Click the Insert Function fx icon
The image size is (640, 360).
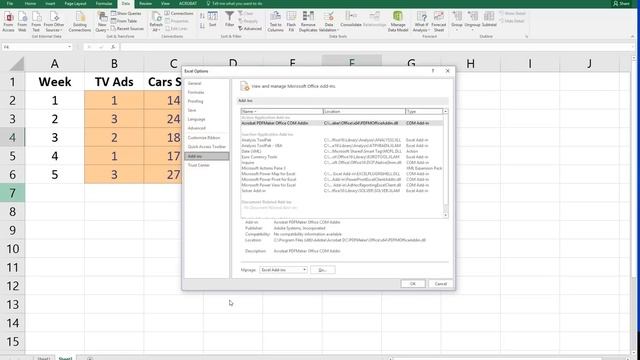(x=113, y=47)
